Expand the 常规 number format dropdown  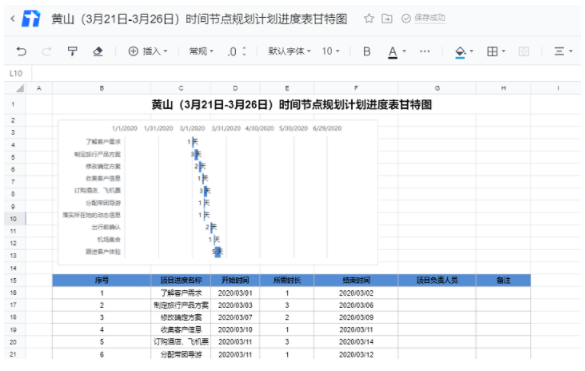click(x=201, y=51)
